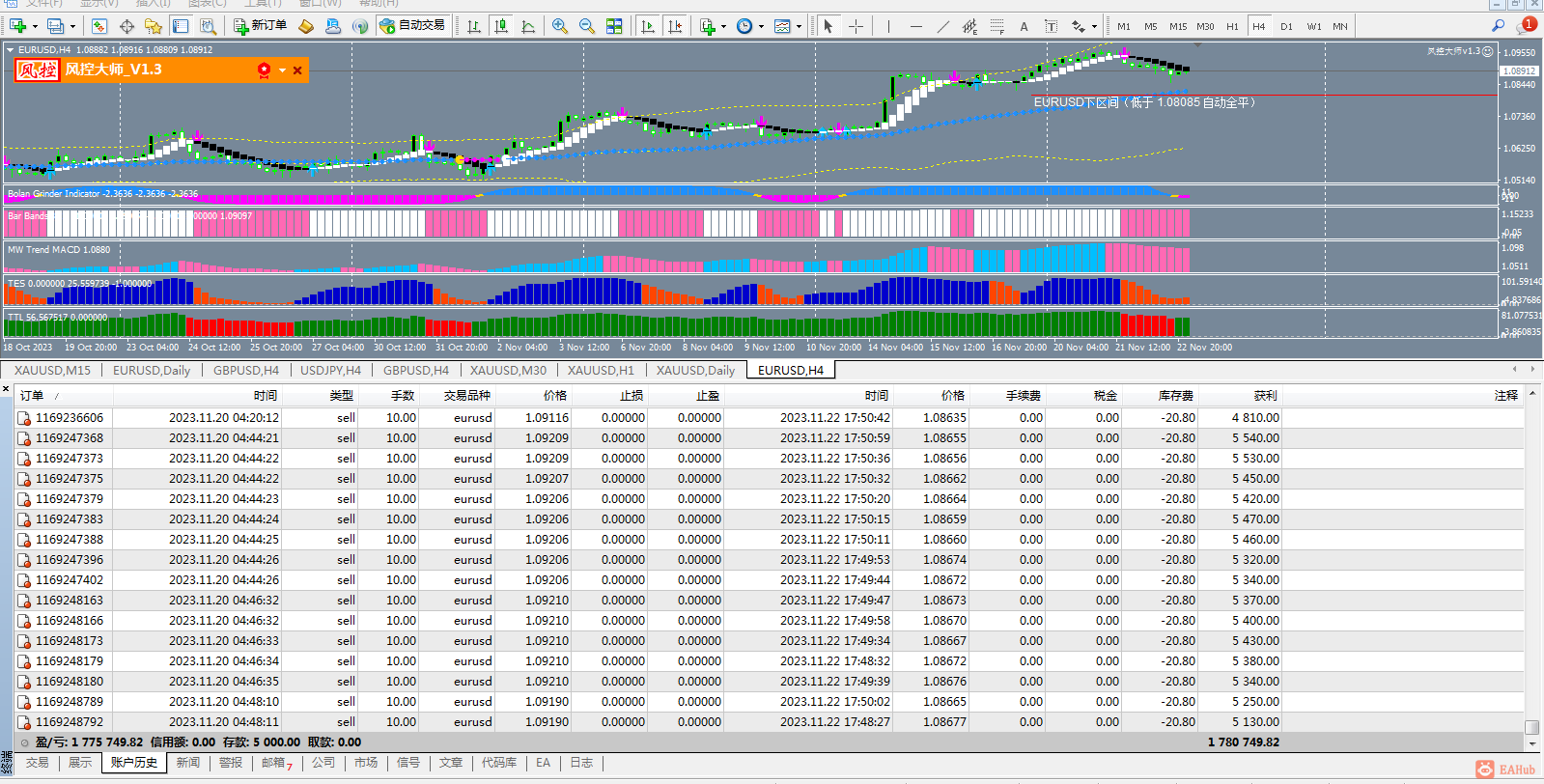Select the D1 timeframe

coord(1286,26)
